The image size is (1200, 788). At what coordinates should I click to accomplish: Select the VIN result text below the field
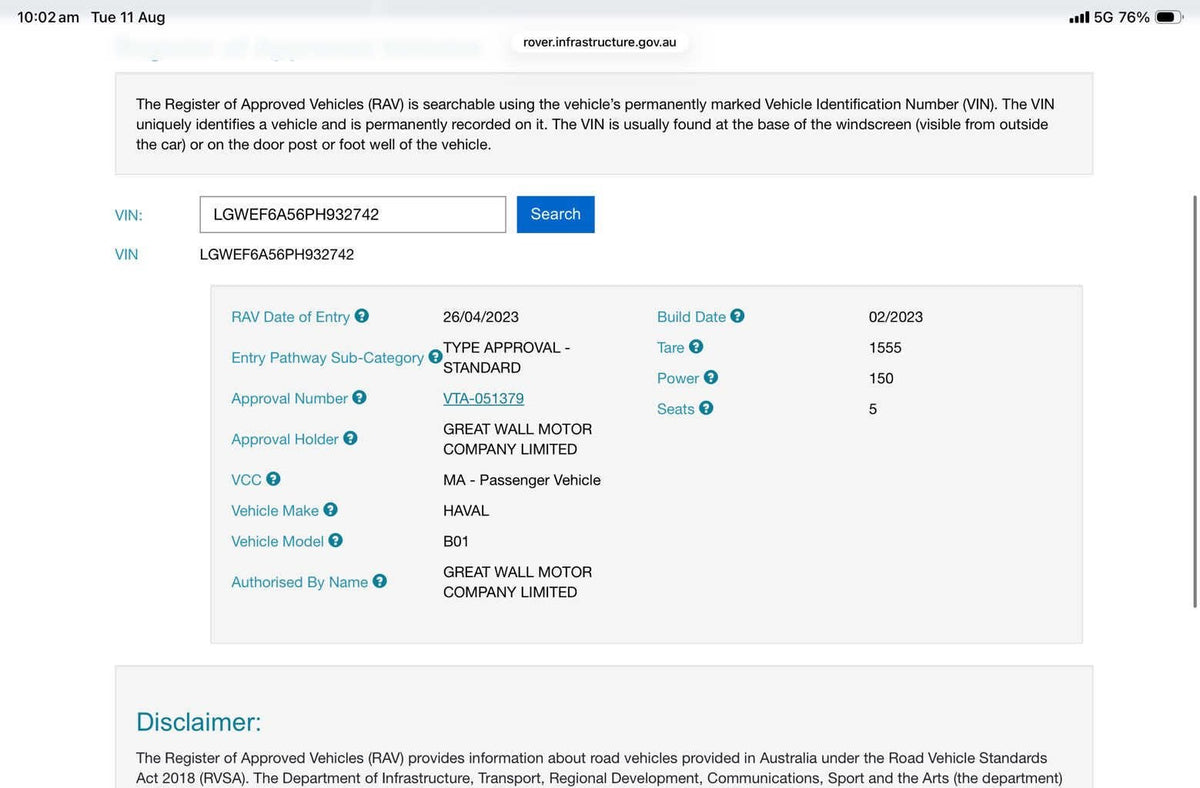277,254
